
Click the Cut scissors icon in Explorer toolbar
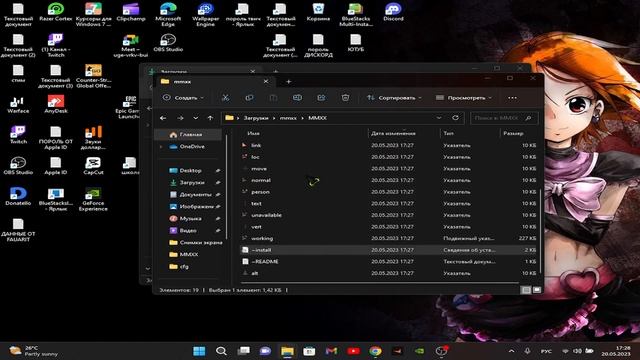pyautogui.click(x=225, y=98)
